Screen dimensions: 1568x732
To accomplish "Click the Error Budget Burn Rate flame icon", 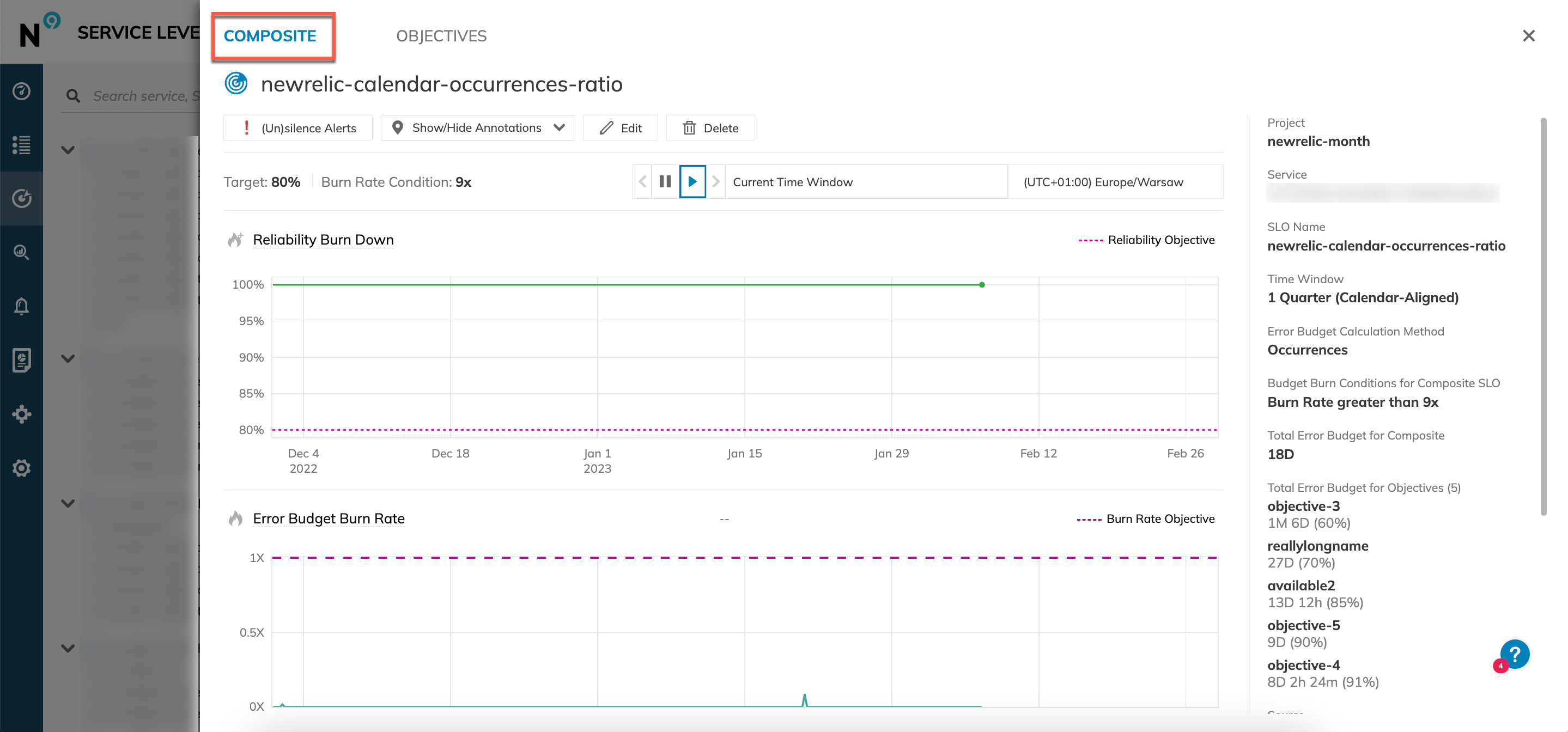I will (x=235, y=518).
